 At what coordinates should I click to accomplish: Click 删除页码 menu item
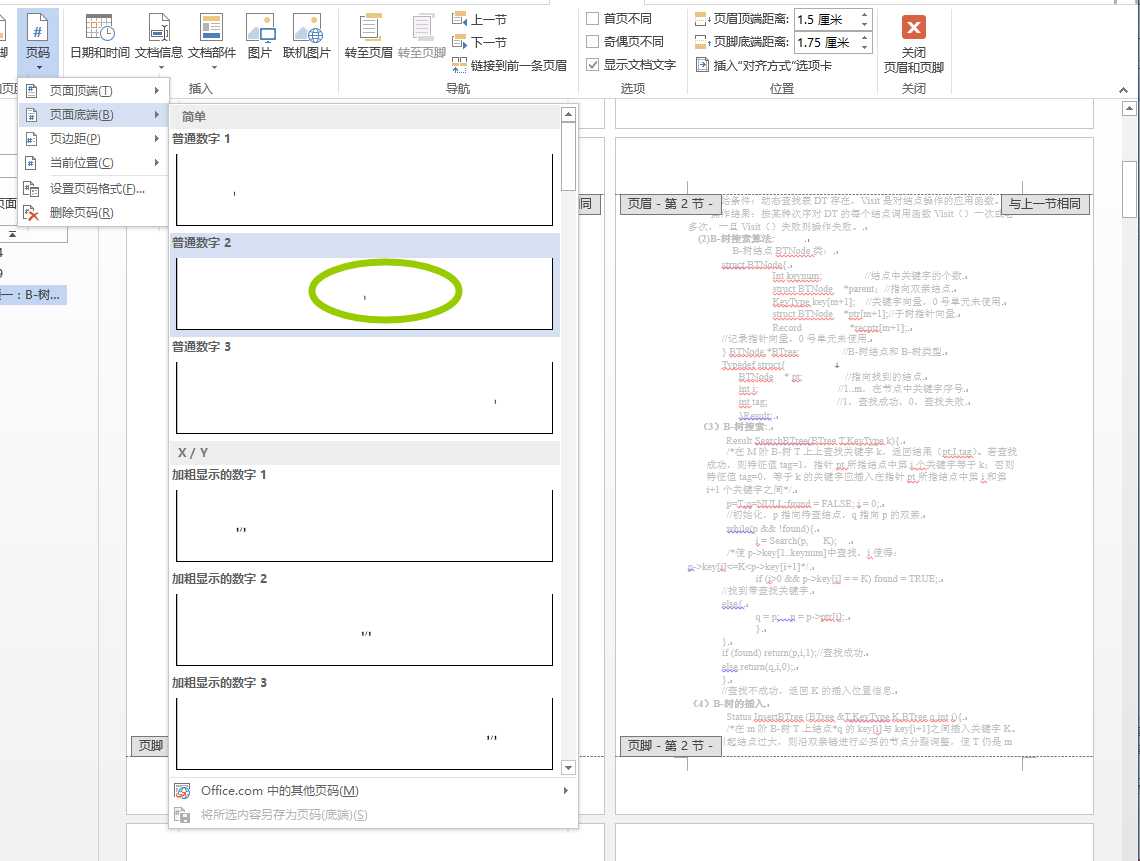(x=94, y=213)
